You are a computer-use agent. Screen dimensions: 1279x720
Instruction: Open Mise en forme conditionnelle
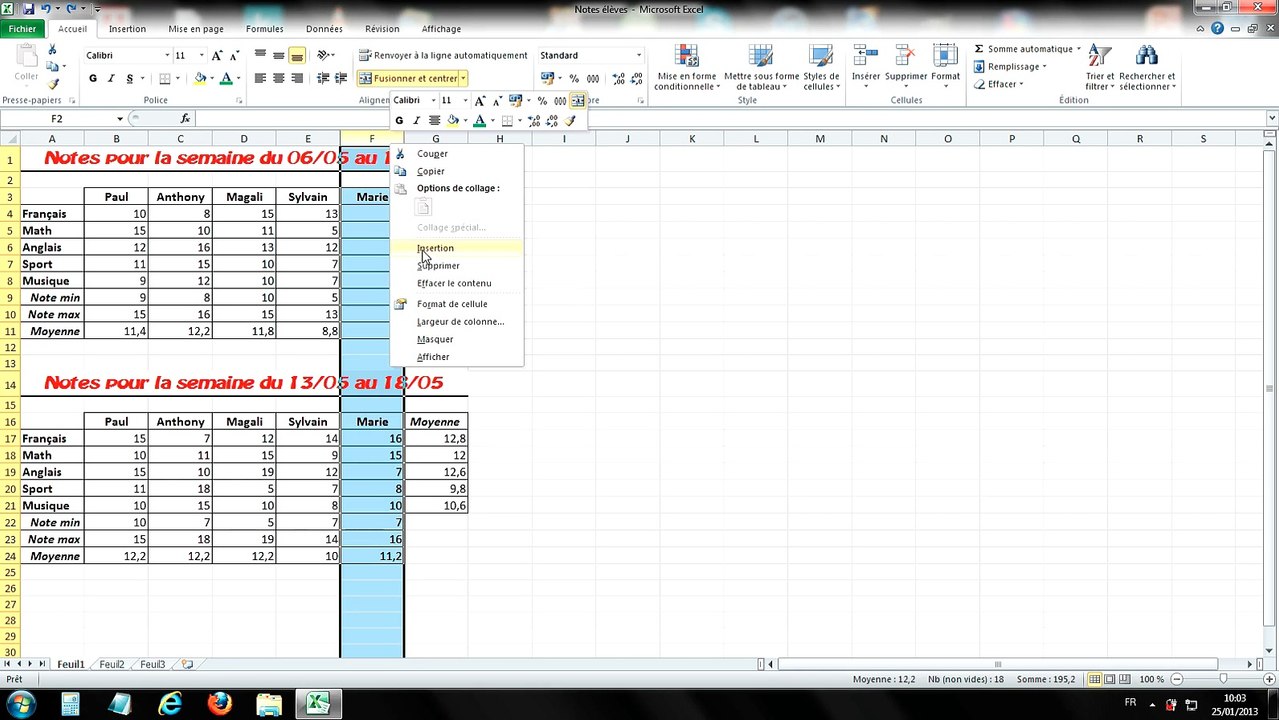point(686,68)
